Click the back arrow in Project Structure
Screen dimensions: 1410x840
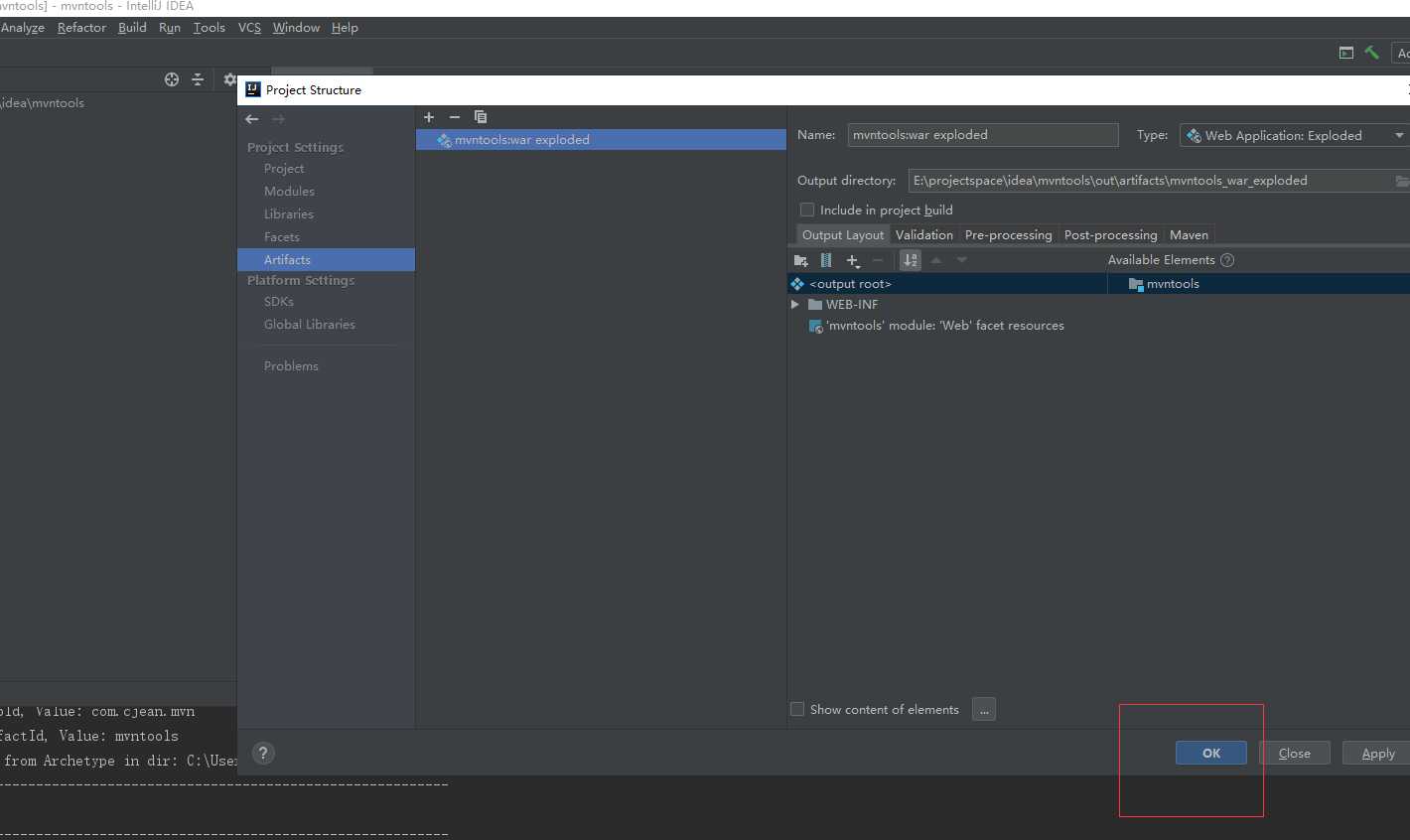click(252, 119)
